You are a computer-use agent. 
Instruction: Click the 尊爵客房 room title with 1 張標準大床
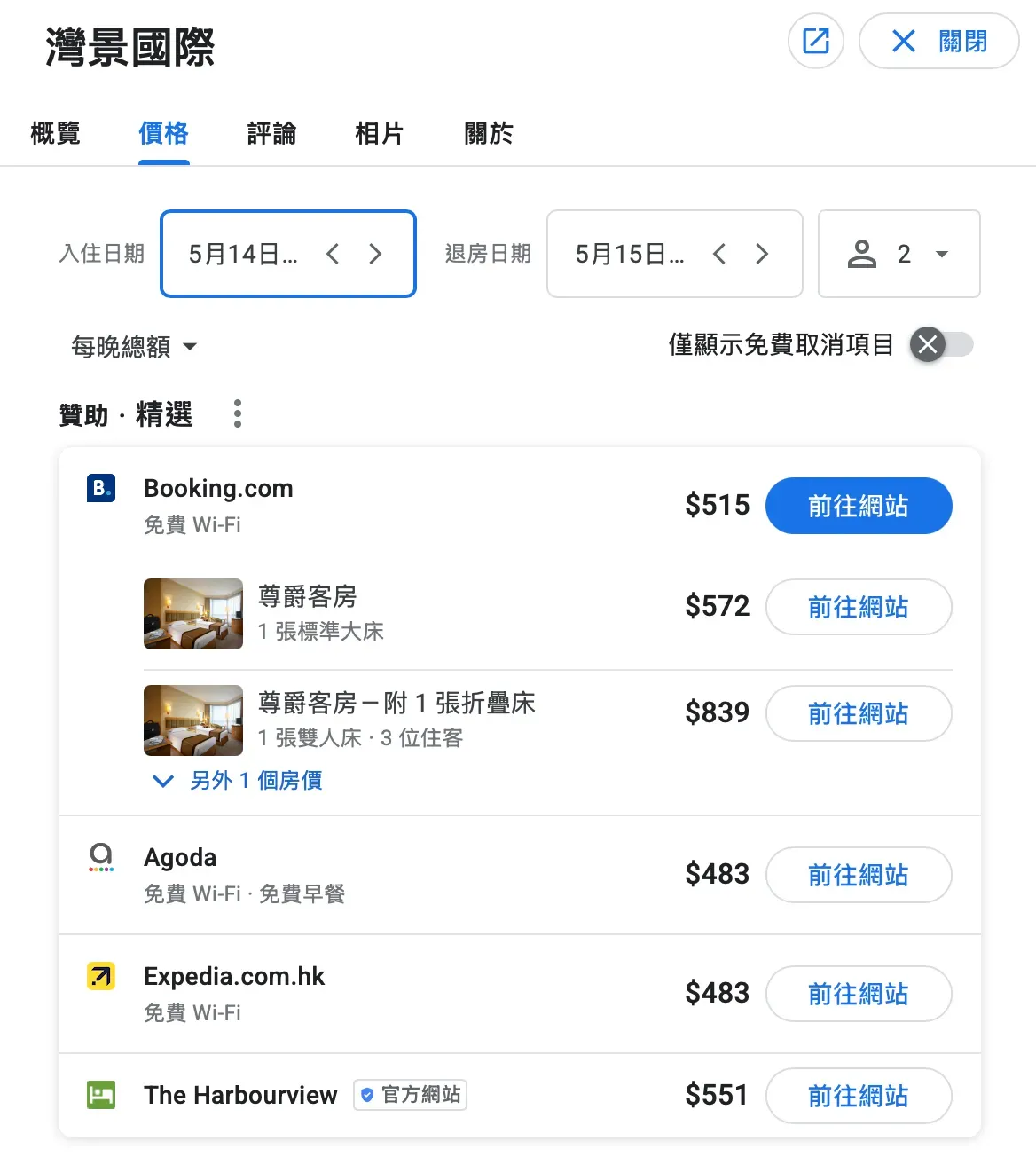click(x=308, y=596)
